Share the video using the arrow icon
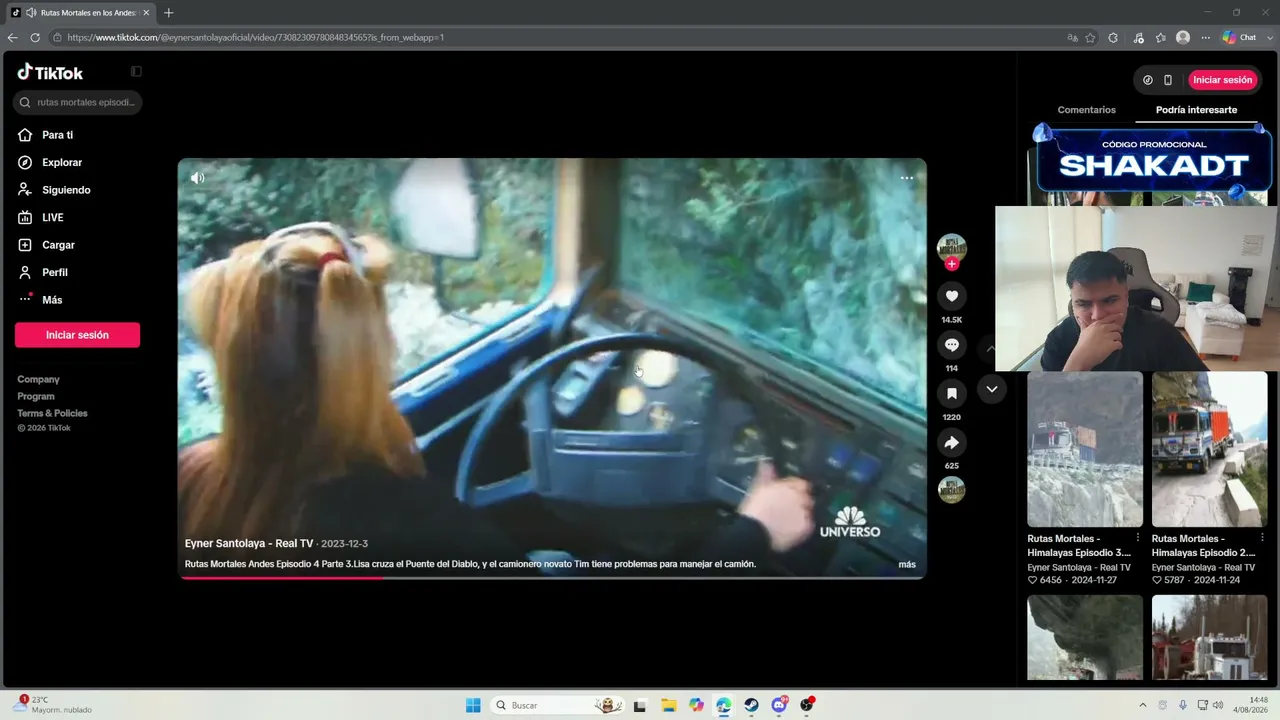The image size is (1280, 720). coord(951,443)
